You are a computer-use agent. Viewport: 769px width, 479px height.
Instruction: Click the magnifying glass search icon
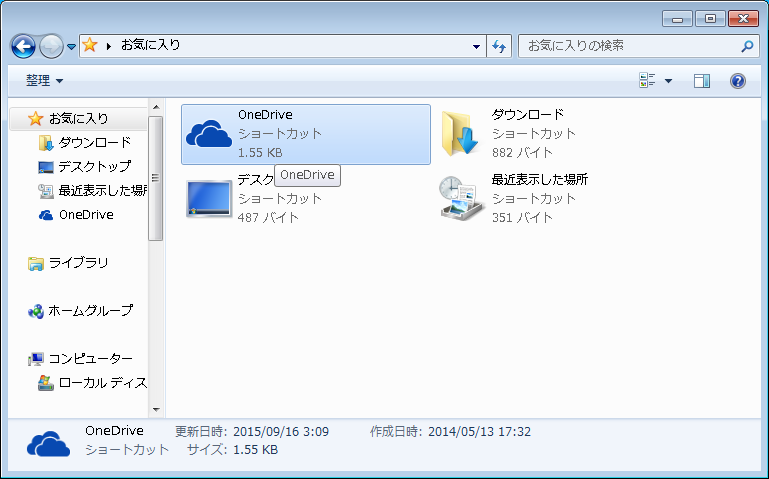coord(747,46)
